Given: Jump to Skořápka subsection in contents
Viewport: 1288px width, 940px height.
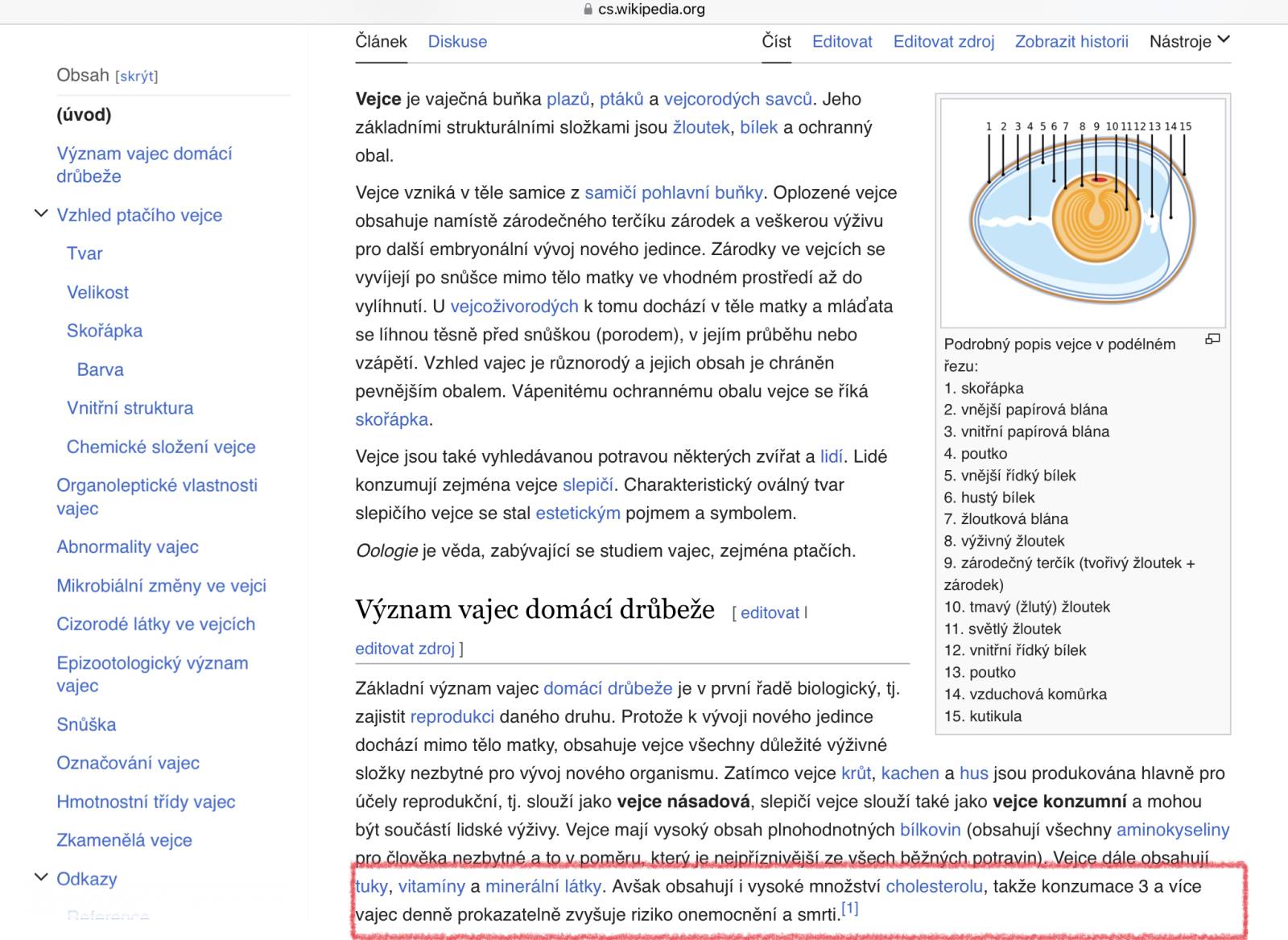Looking at the screenshot, I should click(x=105, y=331).
